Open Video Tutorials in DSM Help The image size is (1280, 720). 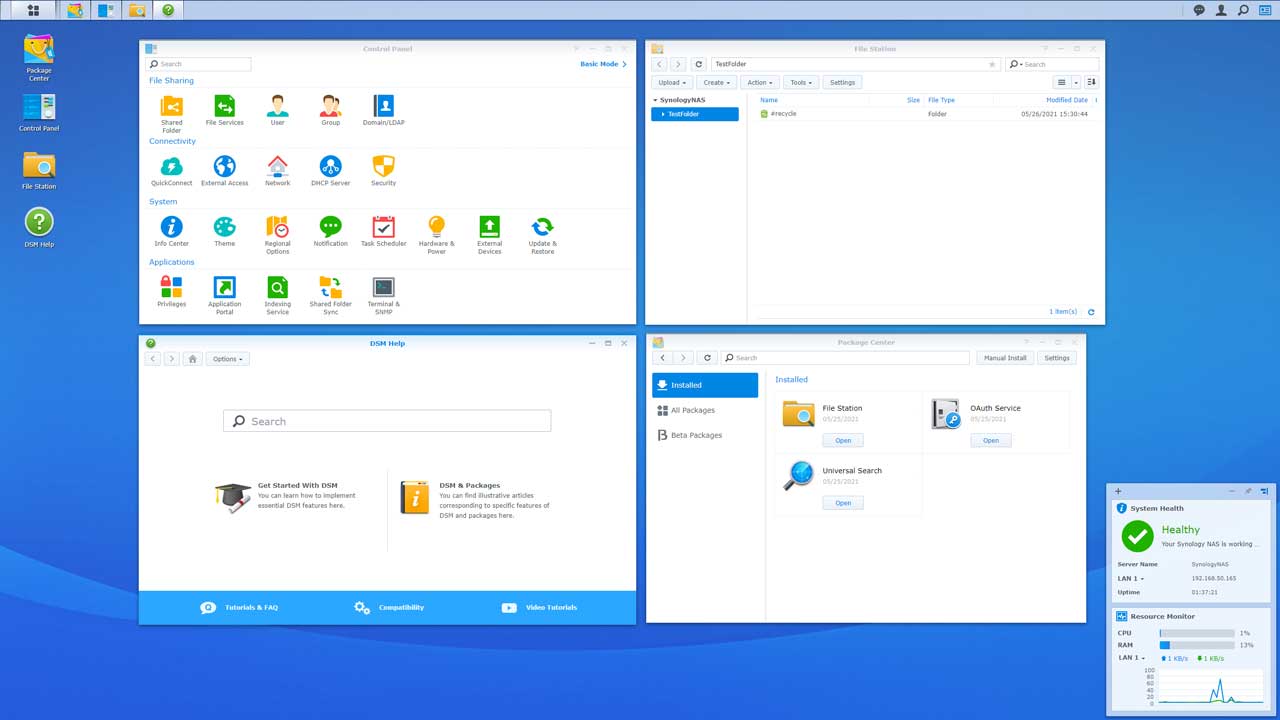pos(539,607)
